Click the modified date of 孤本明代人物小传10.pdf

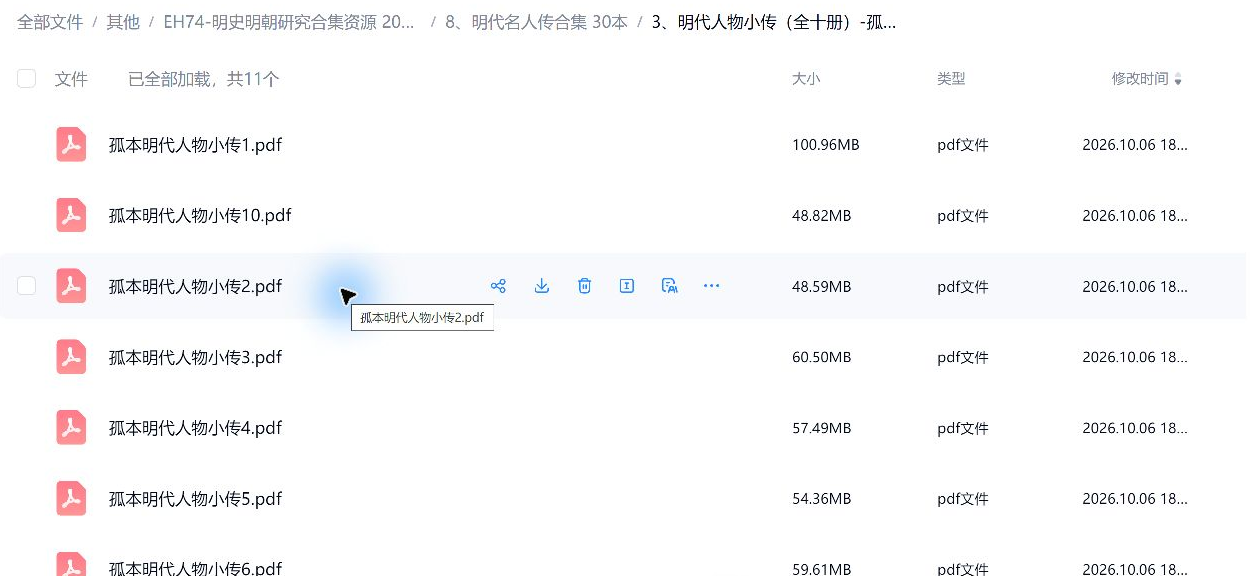[1135, 216]
